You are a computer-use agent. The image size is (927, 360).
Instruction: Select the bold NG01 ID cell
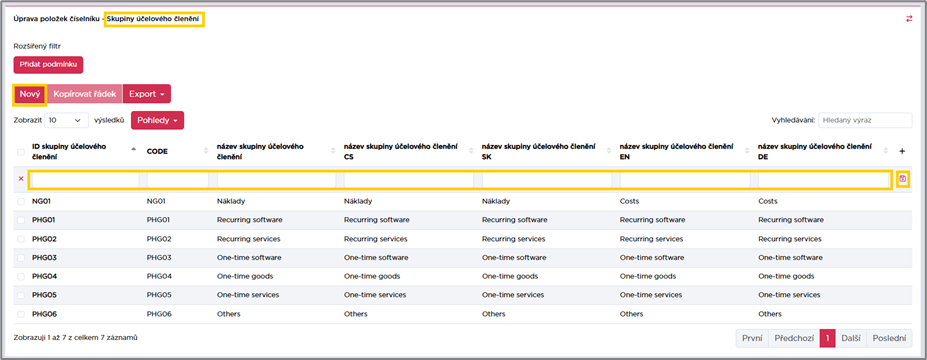click(x=41, y=202)
